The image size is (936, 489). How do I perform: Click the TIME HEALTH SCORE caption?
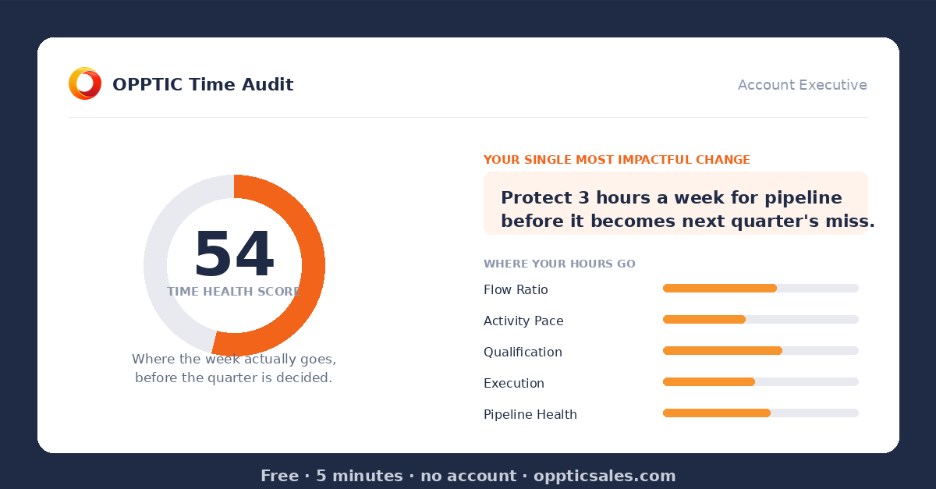click(233, 291)
